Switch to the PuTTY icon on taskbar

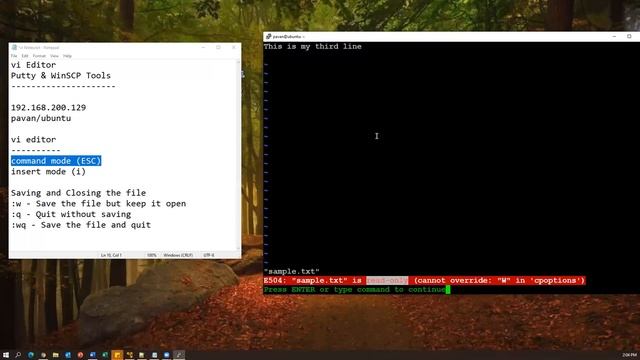pos(179,355)
